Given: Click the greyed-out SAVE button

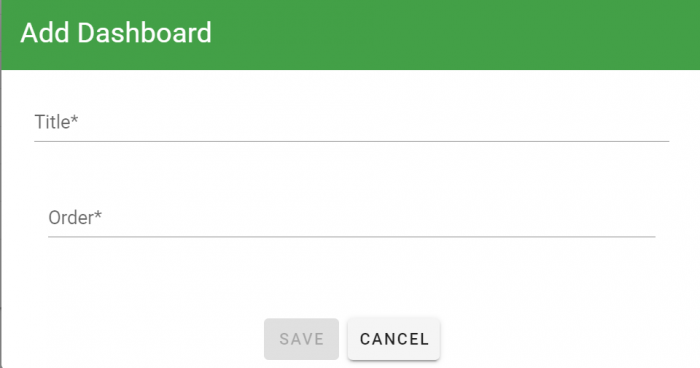Looking at the screenshot, I should [301, 339].
